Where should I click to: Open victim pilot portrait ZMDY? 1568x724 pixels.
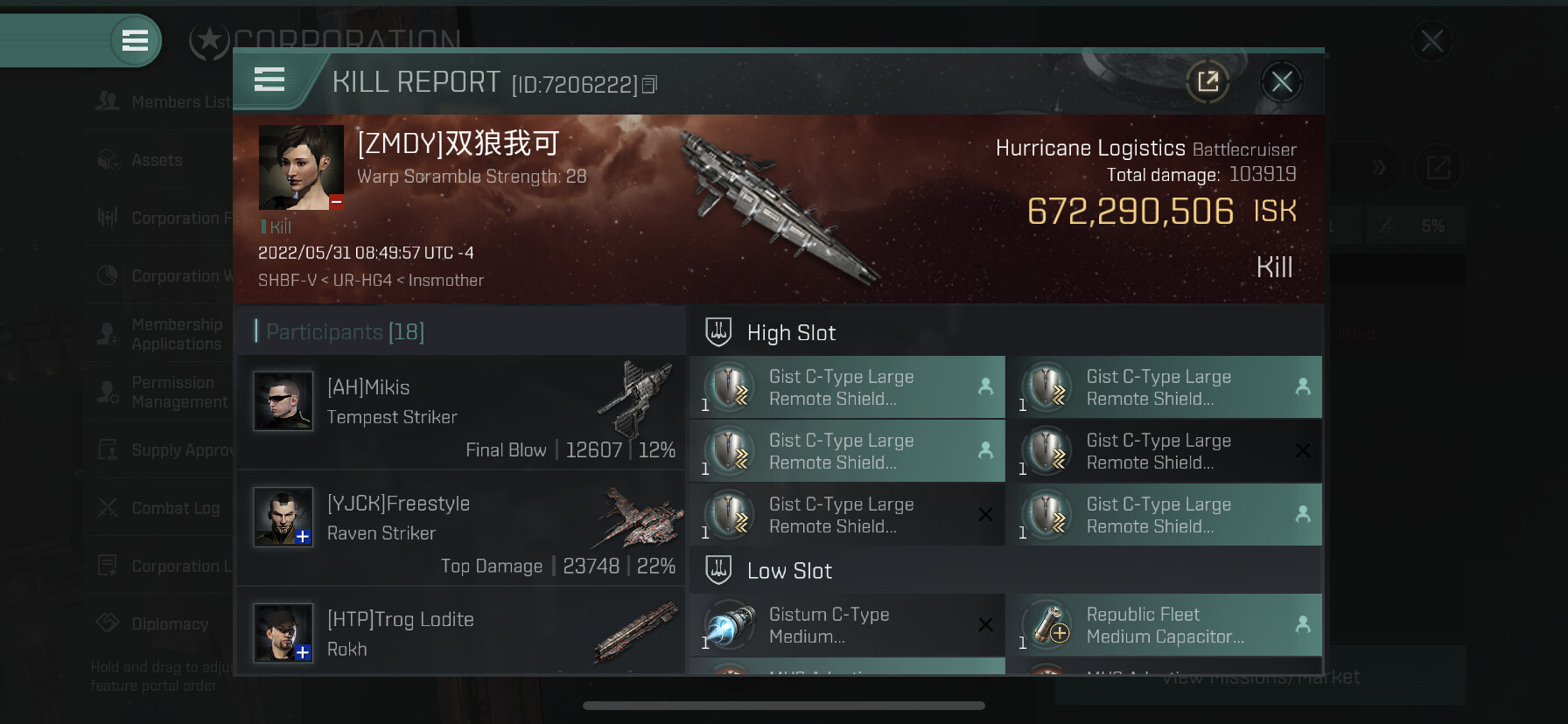(301, 167)
